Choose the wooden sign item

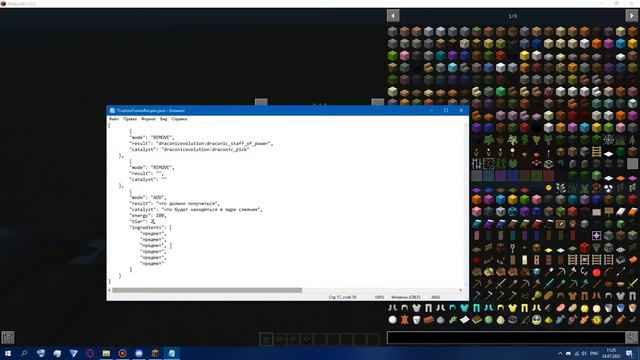point(609,212)
